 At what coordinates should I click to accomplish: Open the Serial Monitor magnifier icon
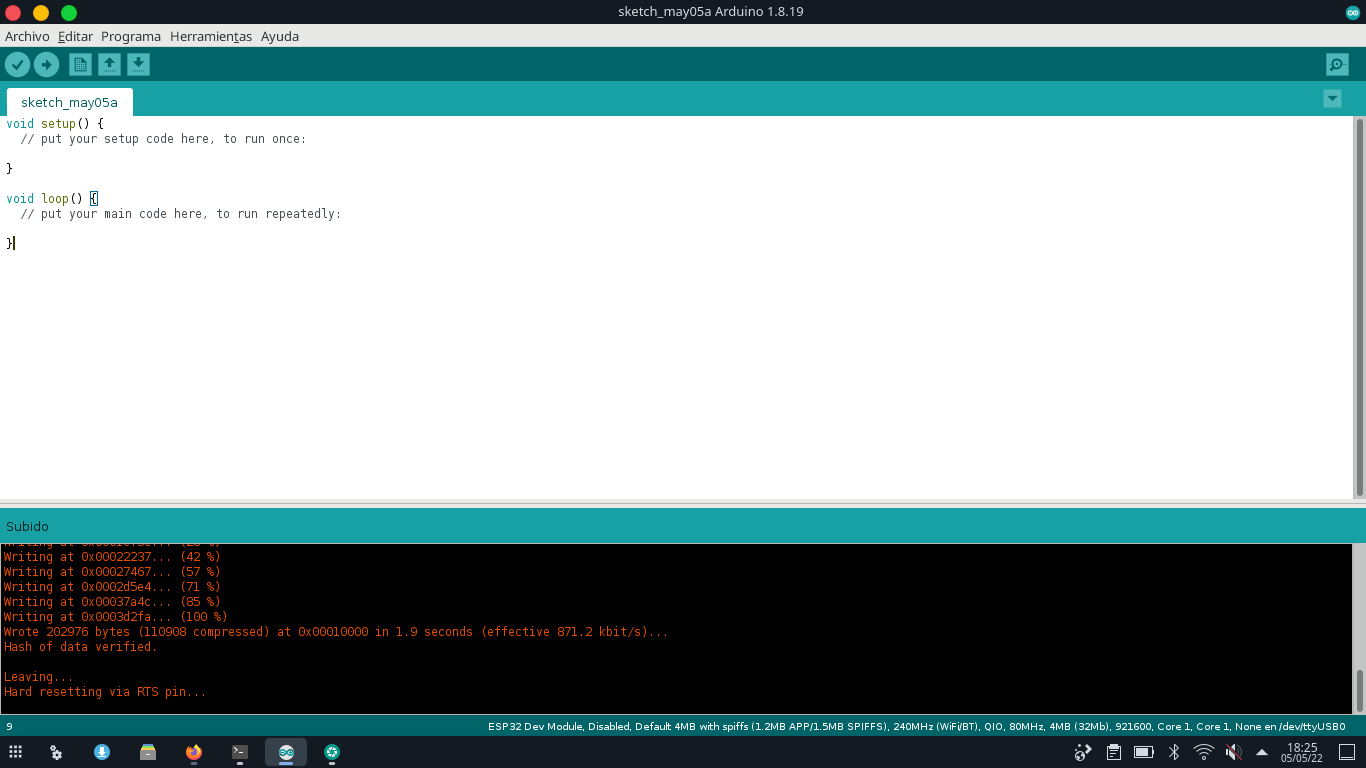pyautogui.click(x=1337, y=65)
